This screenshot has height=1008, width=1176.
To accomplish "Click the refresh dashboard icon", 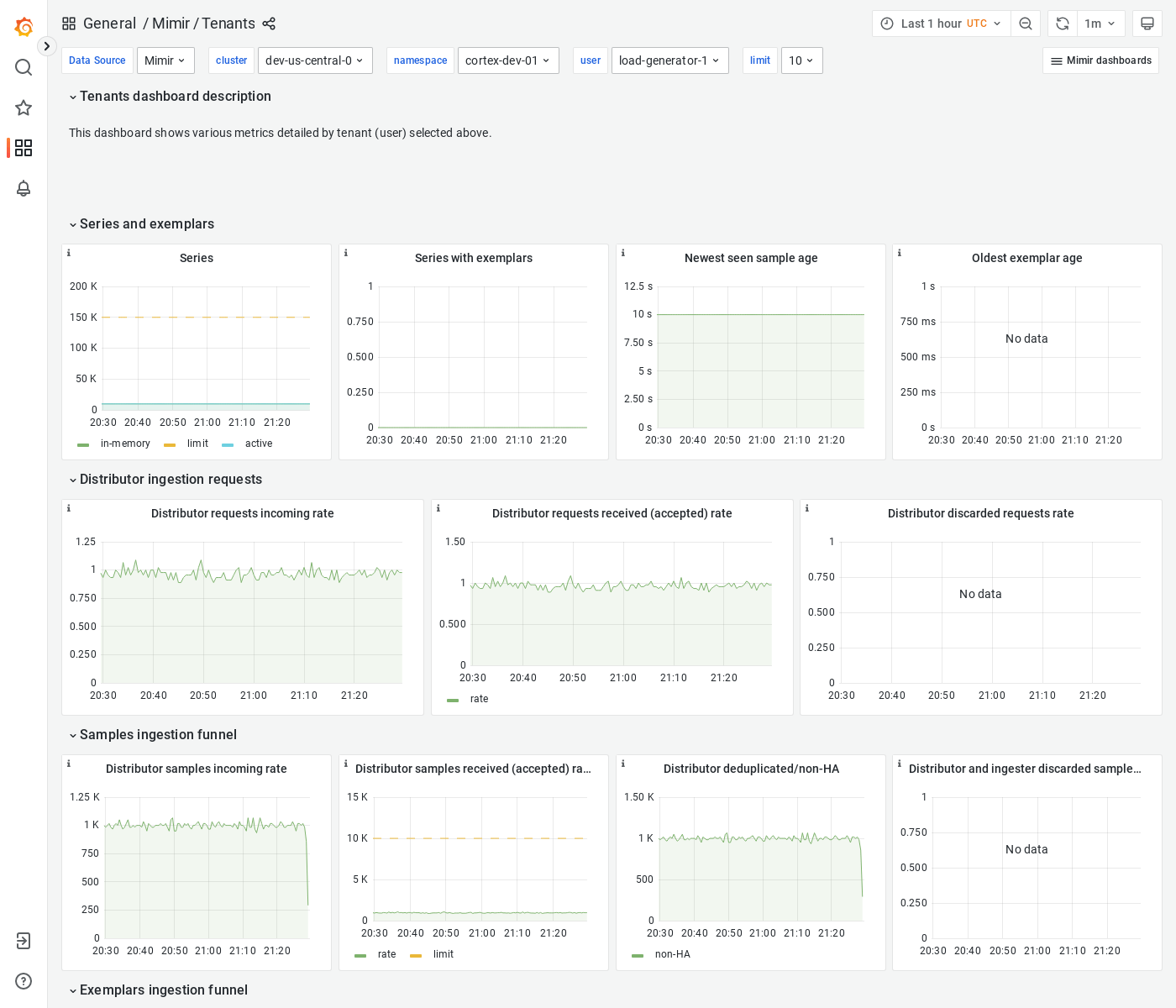I will pos(1062,24).
